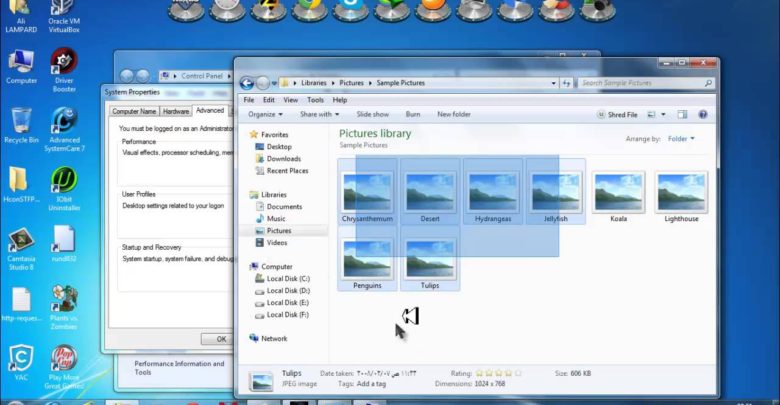This screenshot has height=405, width=780.
Task: Open Local Disk (C:) in navigation pane
Action: coord(282,279)
